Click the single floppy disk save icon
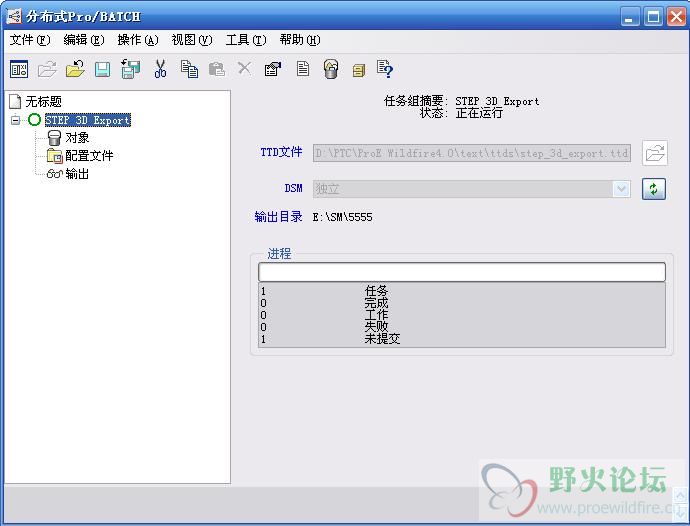Viewport: 690px width, 526px height. point(103,70)
